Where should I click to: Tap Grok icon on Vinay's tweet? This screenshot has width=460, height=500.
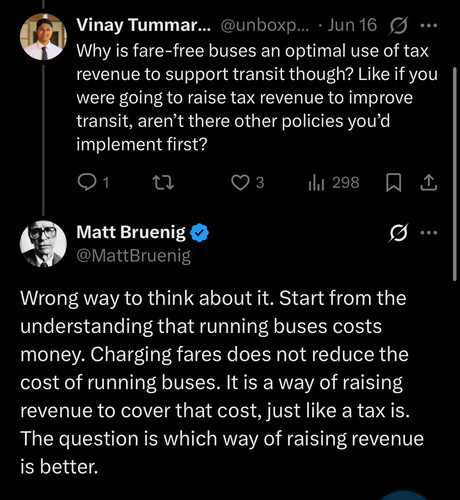point(398,26)
